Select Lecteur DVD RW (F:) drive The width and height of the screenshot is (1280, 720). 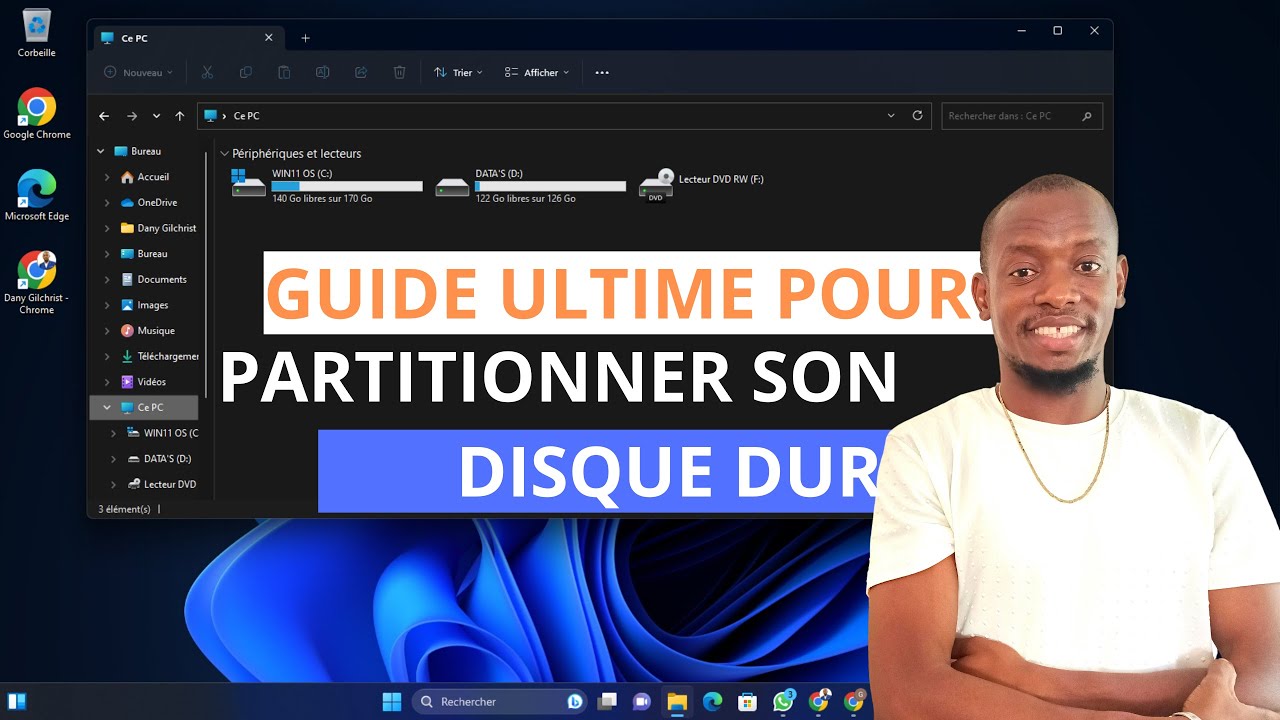click(702, 184)
